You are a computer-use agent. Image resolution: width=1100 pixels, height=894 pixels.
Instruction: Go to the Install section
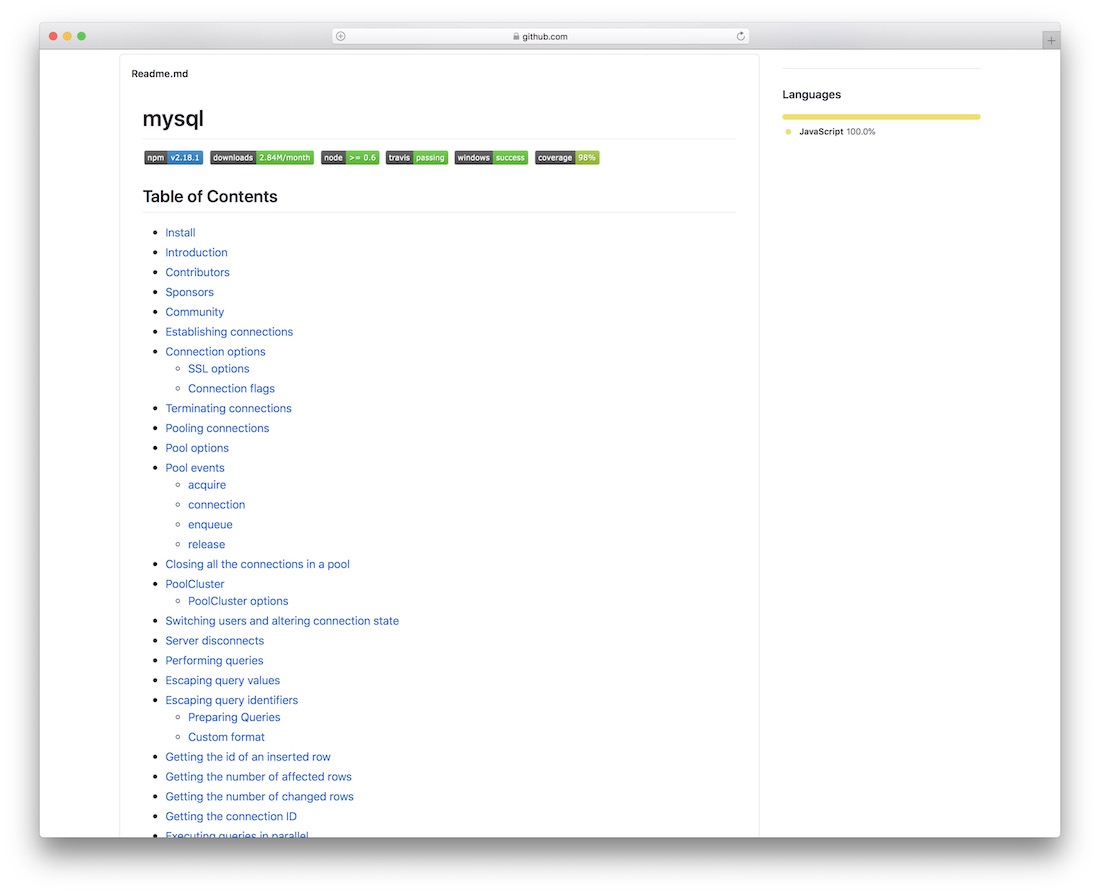pyautogui.click(x=180, y=232)
